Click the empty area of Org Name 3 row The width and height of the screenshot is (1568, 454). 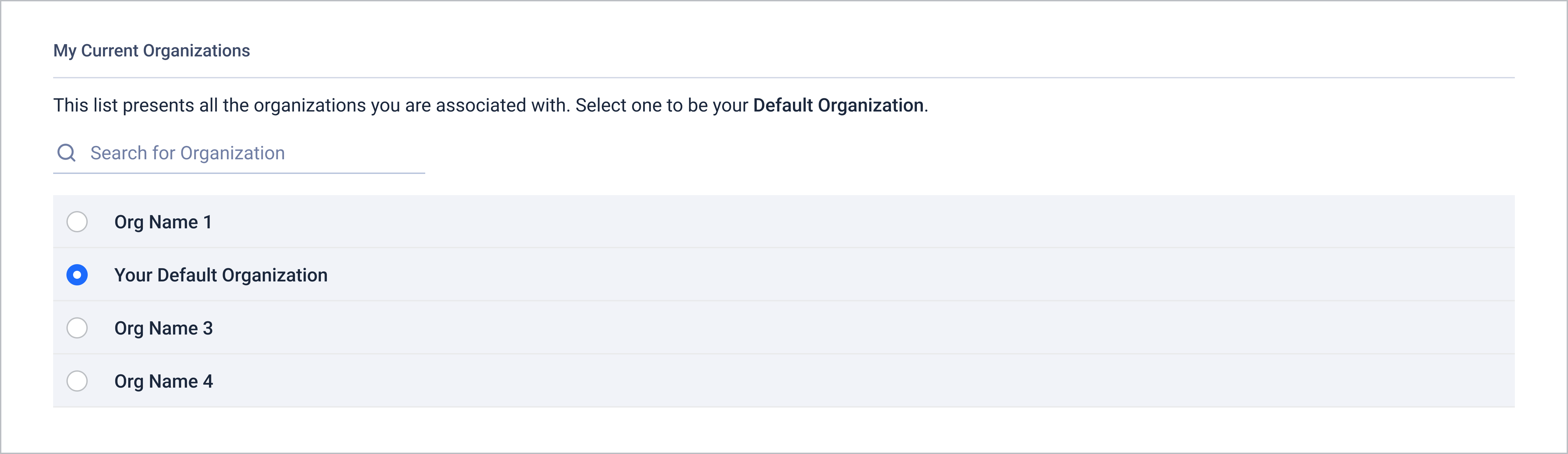852,328
